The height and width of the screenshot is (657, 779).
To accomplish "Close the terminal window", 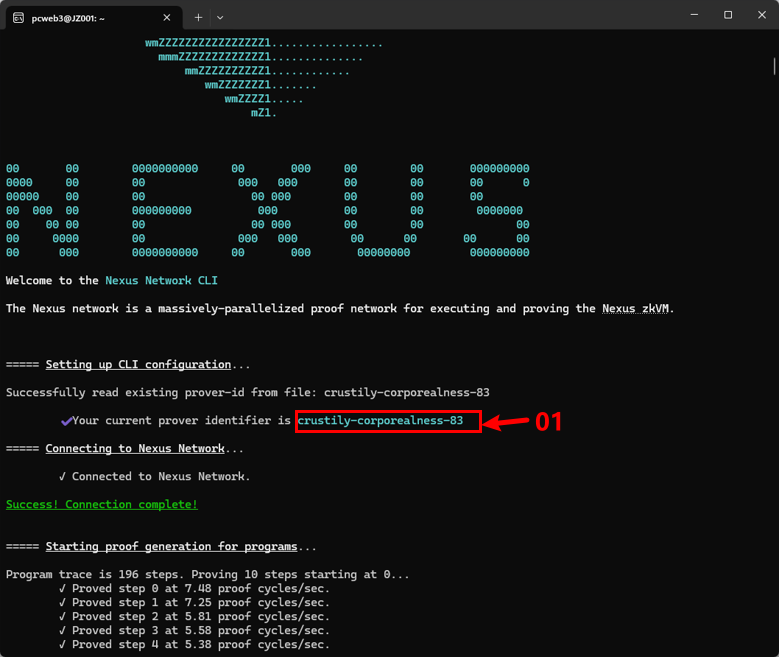I will coord(762,15).
